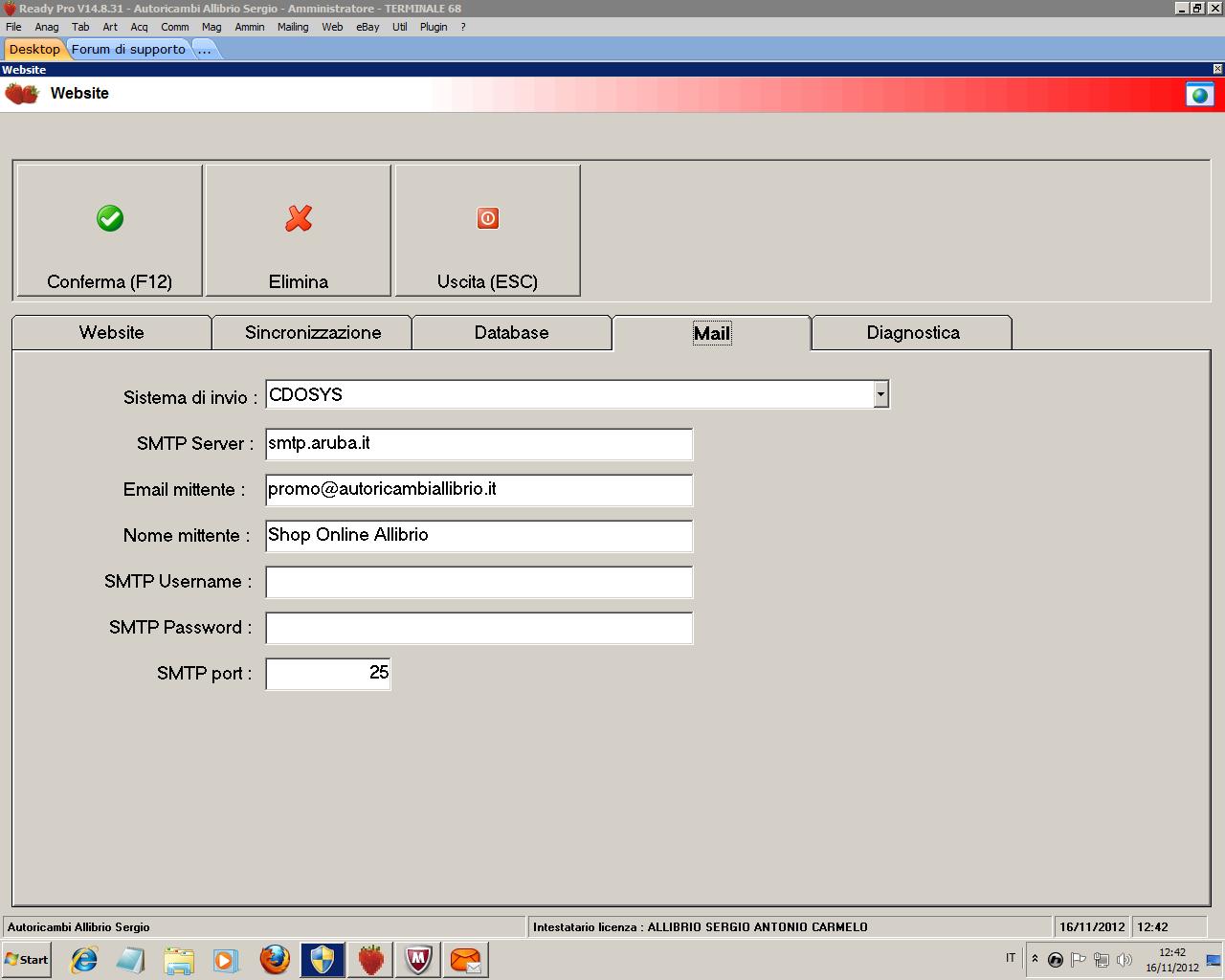The image size is (1225, 980).
Task: Open the Mailing menu
Action: point(293,27)
